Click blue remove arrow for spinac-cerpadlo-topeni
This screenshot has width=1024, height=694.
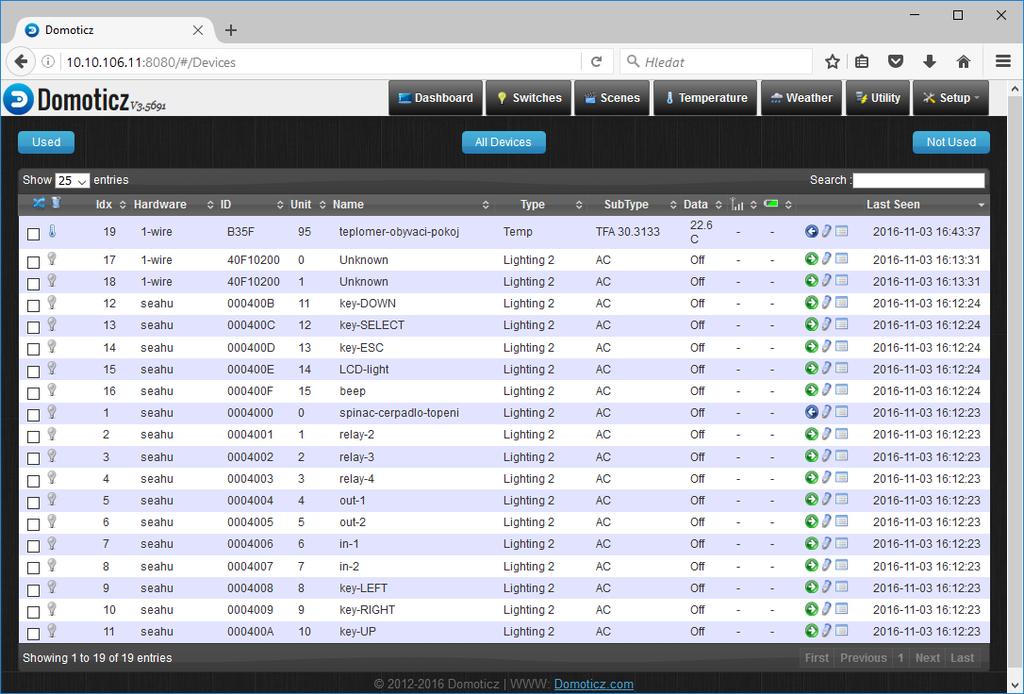(811, 412)
